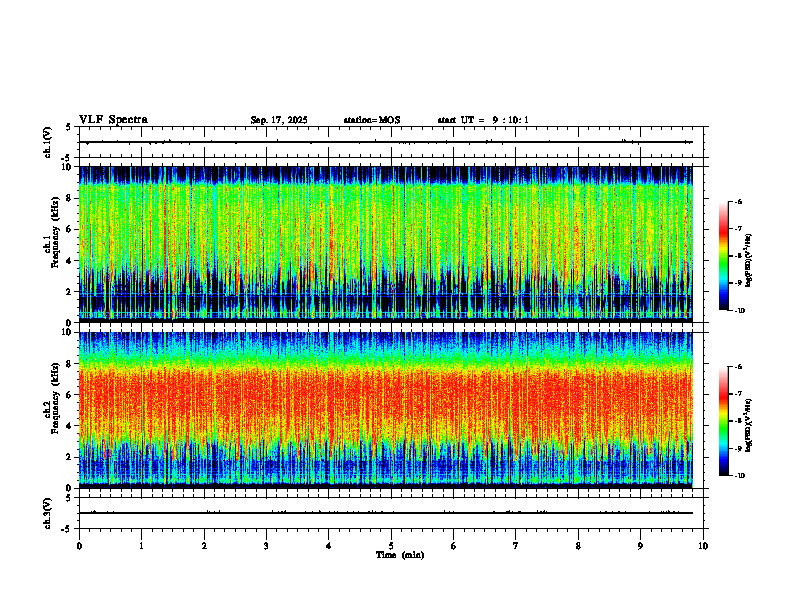Image resolution: width=792 pixels, height=612 pixels.
Task: Click the time axis tick label "0"
Action: coord(79,546)
